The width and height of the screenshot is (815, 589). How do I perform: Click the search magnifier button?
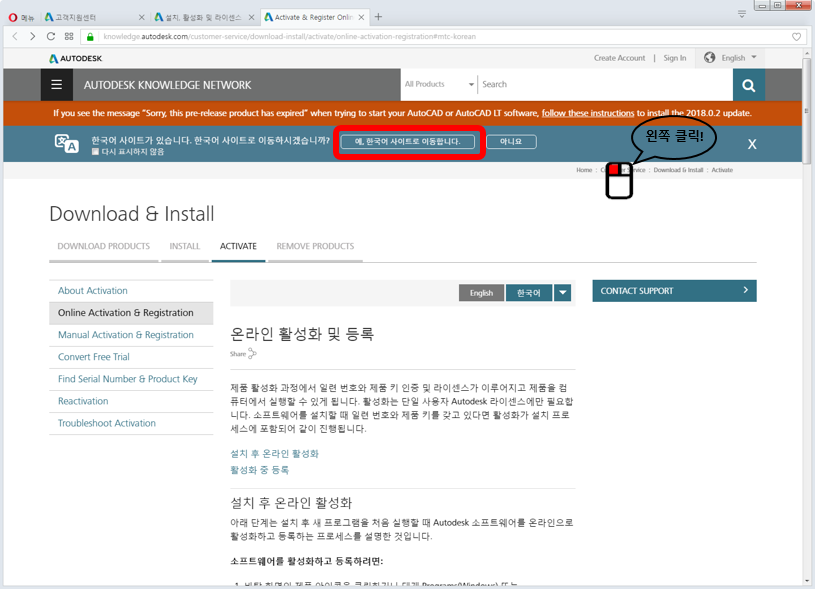[748, 85]
